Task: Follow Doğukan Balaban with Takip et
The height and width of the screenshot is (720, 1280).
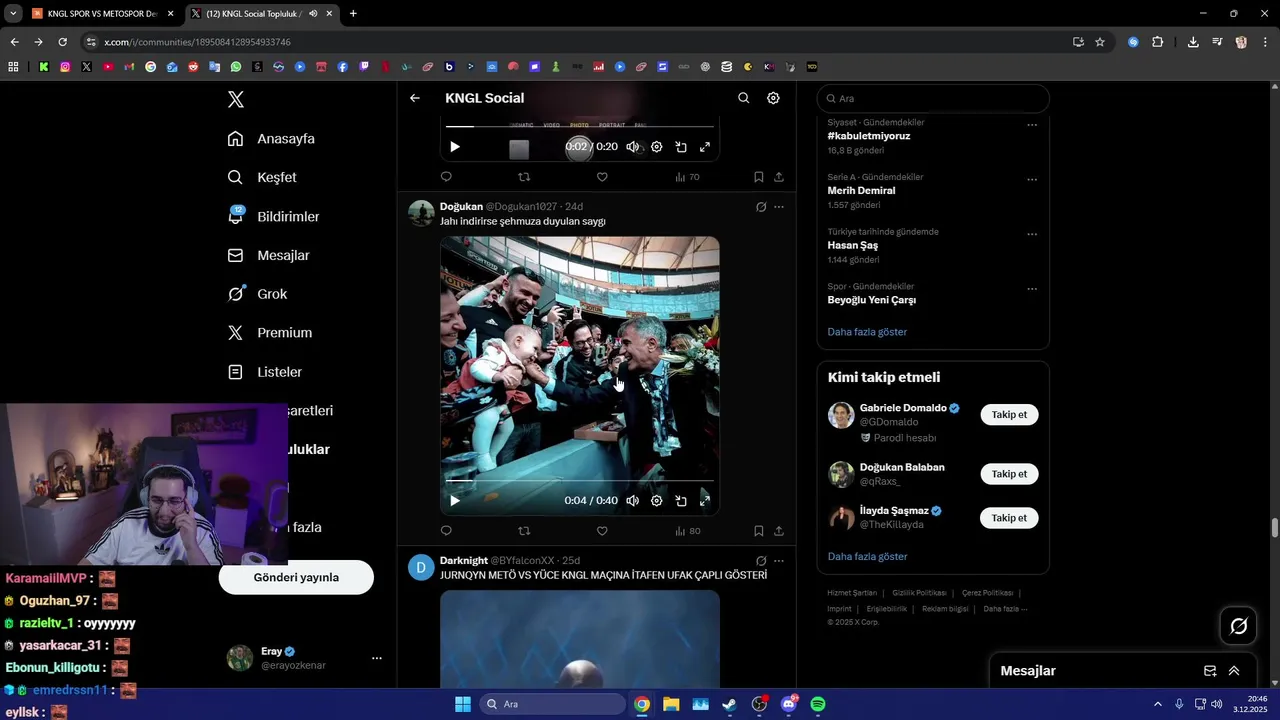Action: [1009, 474]
